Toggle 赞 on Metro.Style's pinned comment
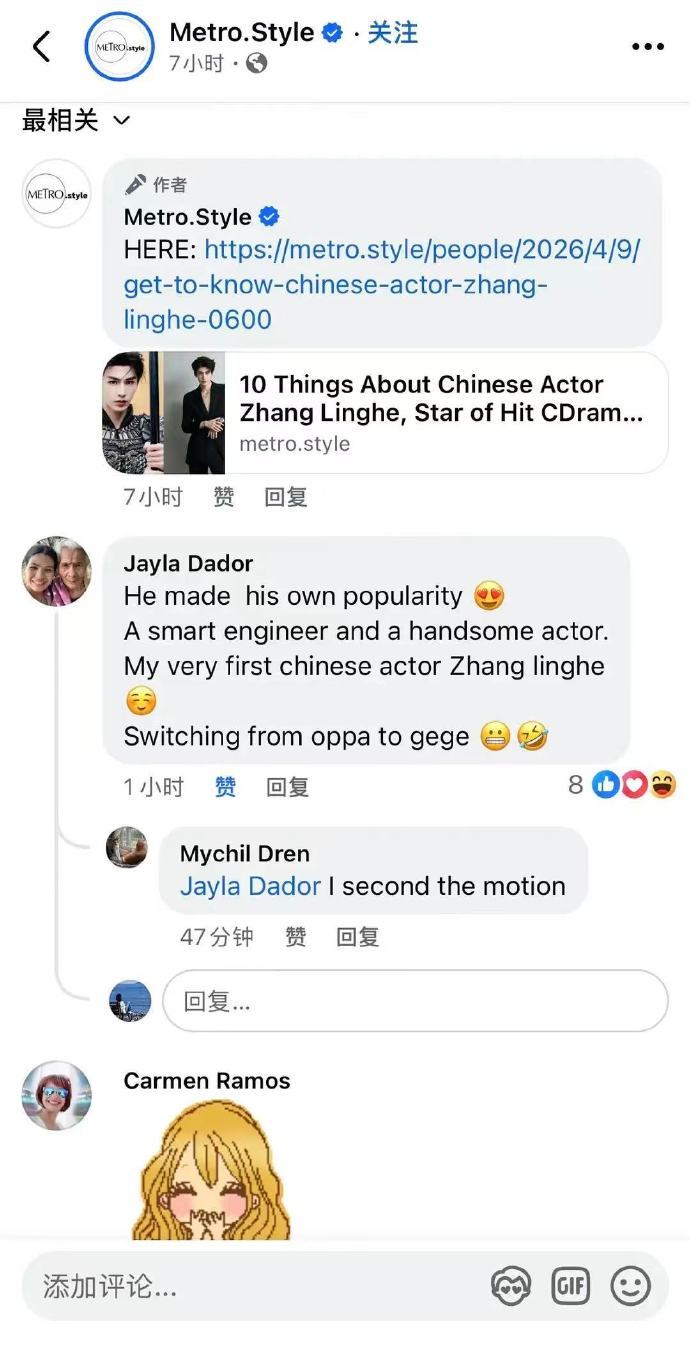The image size is (690, 1345). pyautogui.click(x=224, y=497)
